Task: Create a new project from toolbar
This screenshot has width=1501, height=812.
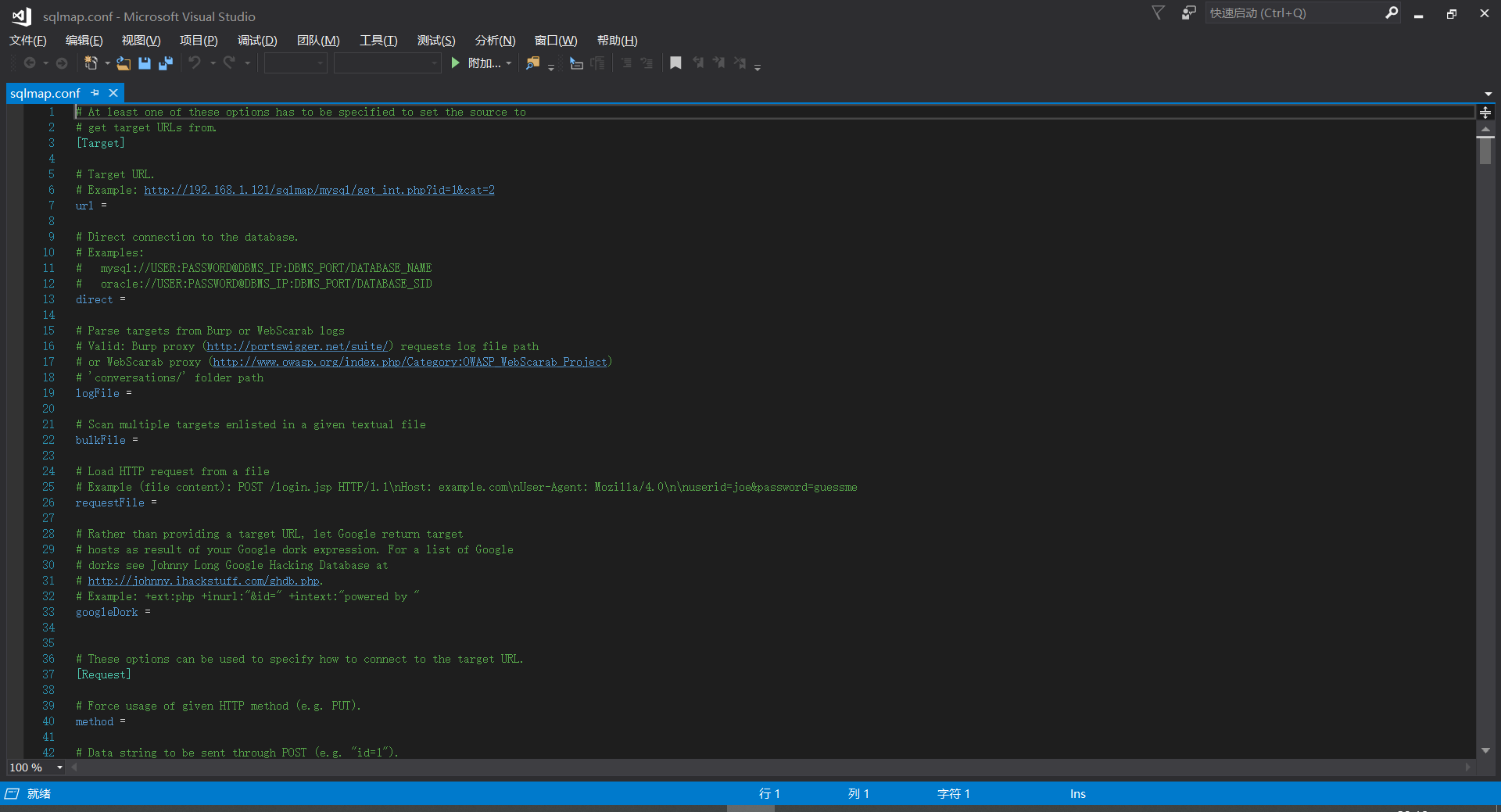Action: 91,63
